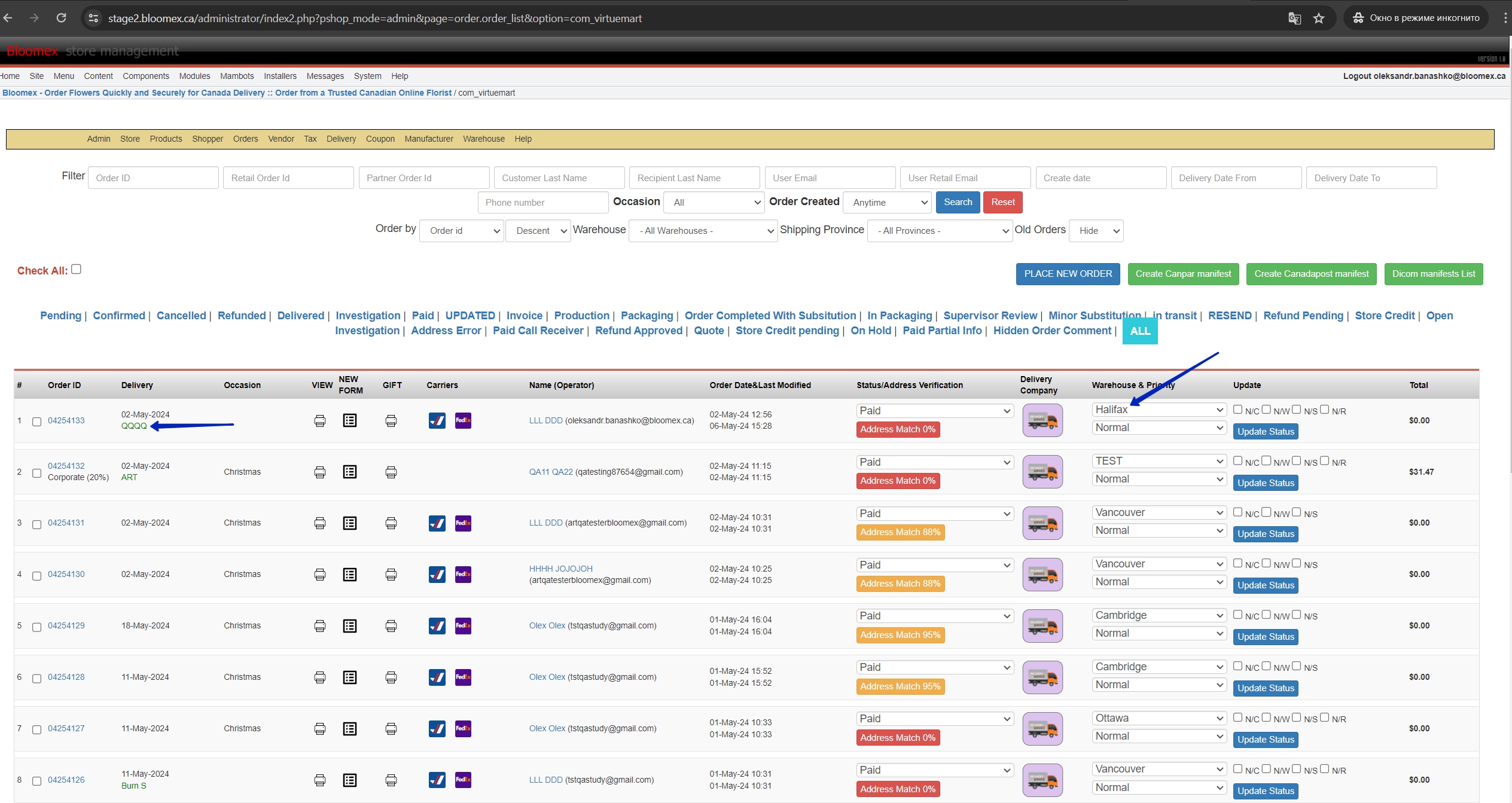Select row checkbox for order 04254127
The width and height of the screenshot is (1512, 803).
(36, 730)
